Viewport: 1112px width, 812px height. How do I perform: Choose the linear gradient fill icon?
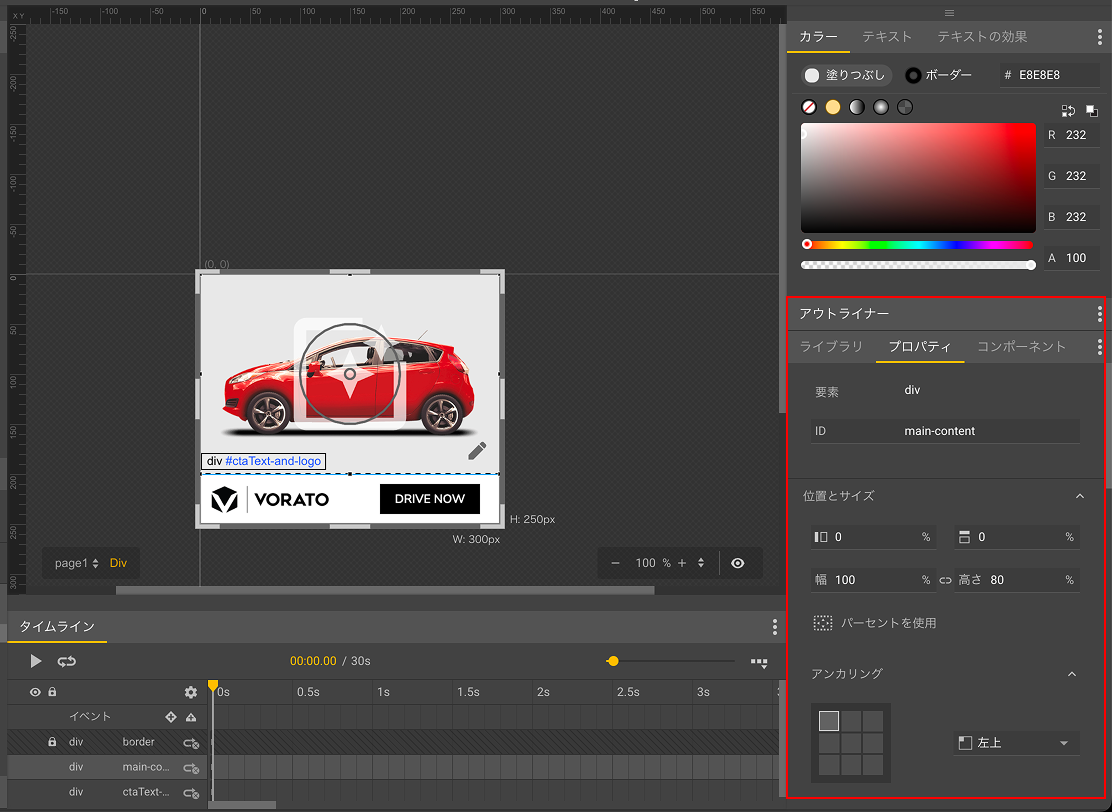[x=857, y=107]
